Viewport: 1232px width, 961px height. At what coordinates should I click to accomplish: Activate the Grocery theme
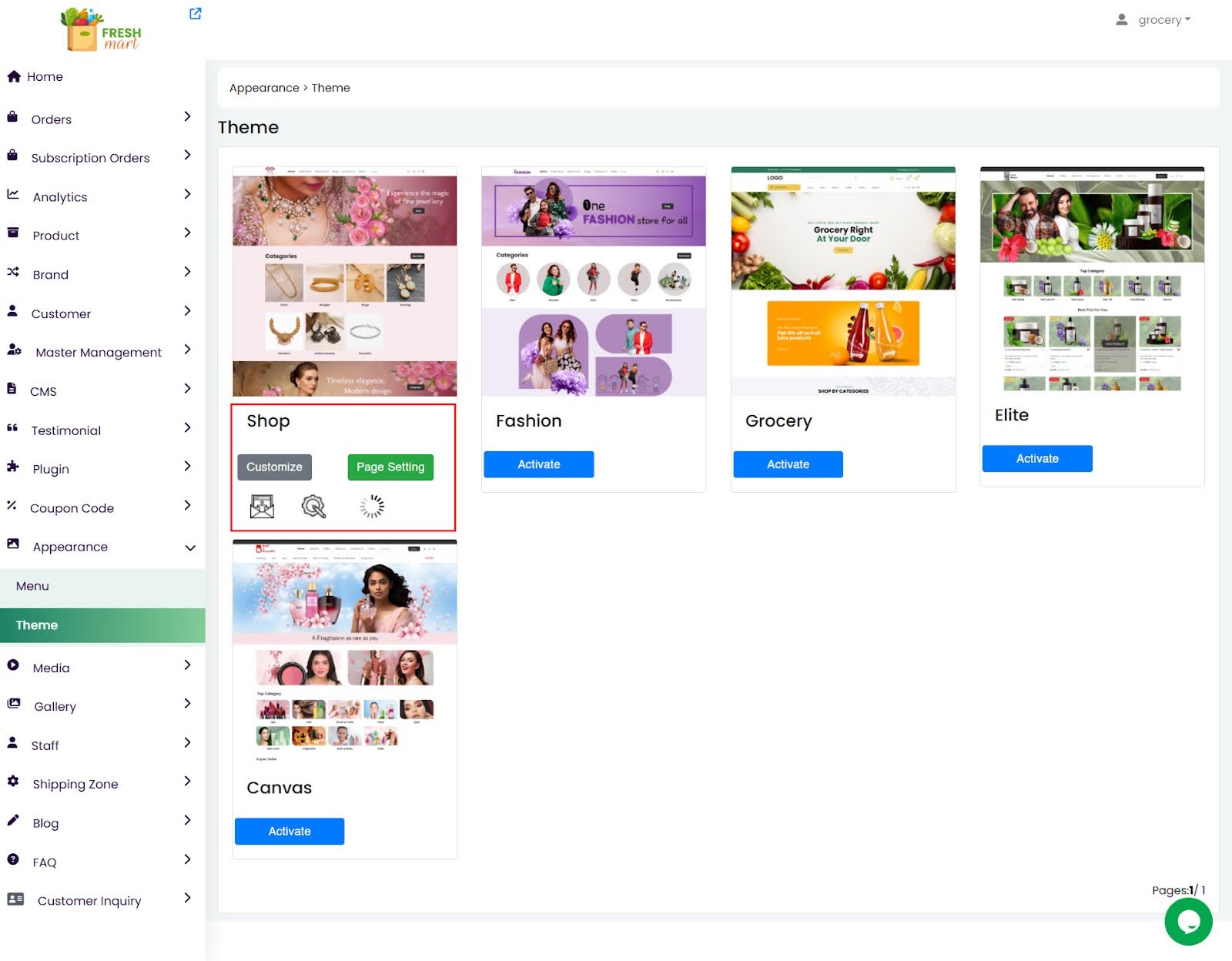pos(788,464)
